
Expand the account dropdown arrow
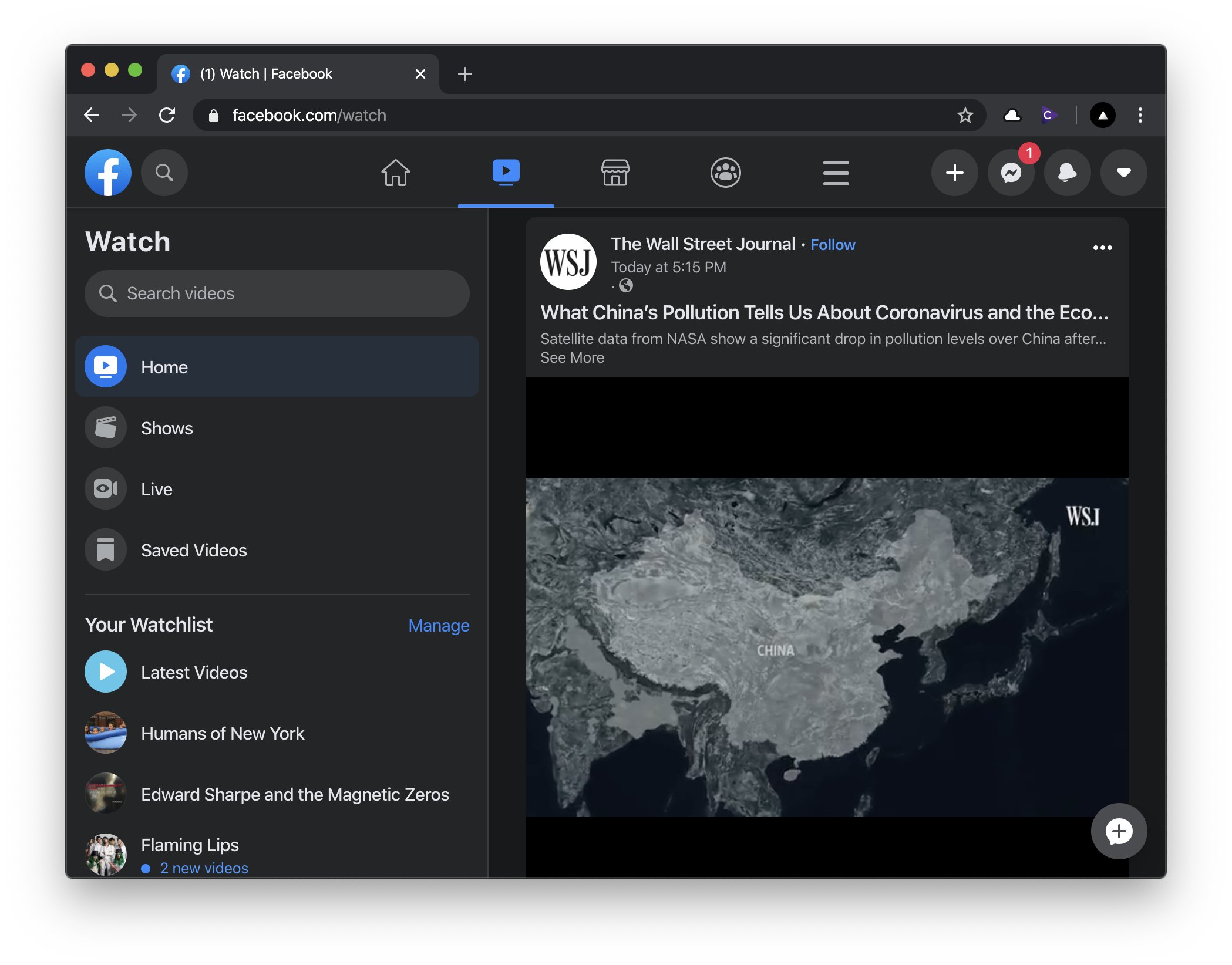(x=1123, y=173)
